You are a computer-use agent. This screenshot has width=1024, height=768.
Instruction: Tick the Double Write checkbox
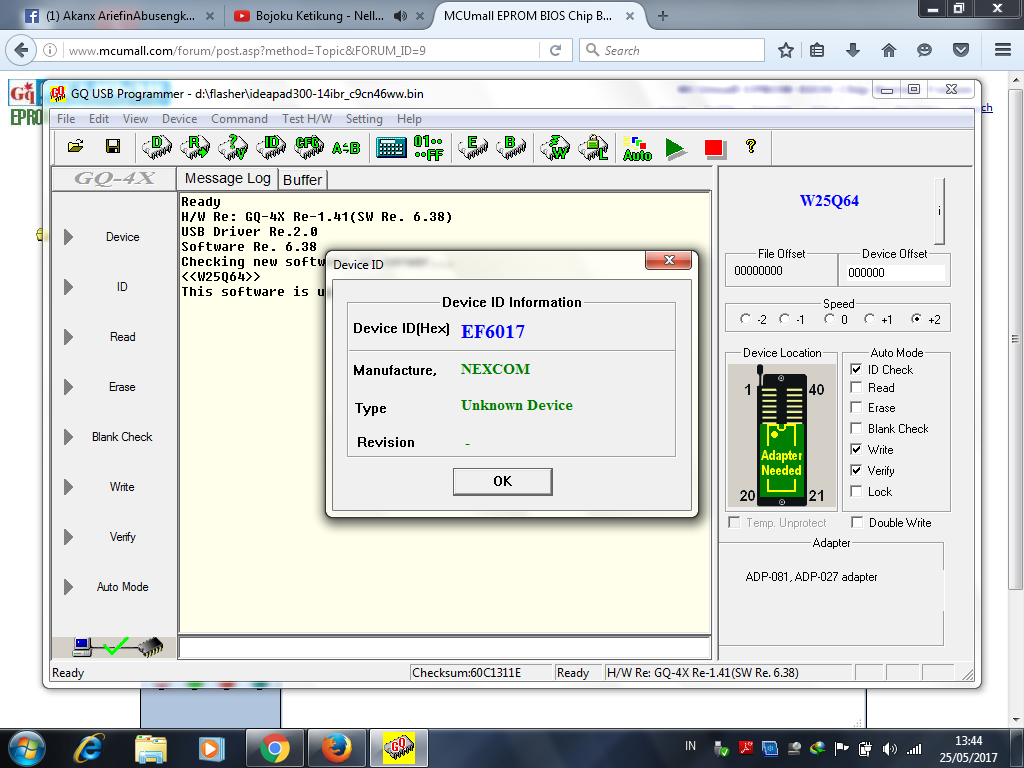[x=857, y=523]
